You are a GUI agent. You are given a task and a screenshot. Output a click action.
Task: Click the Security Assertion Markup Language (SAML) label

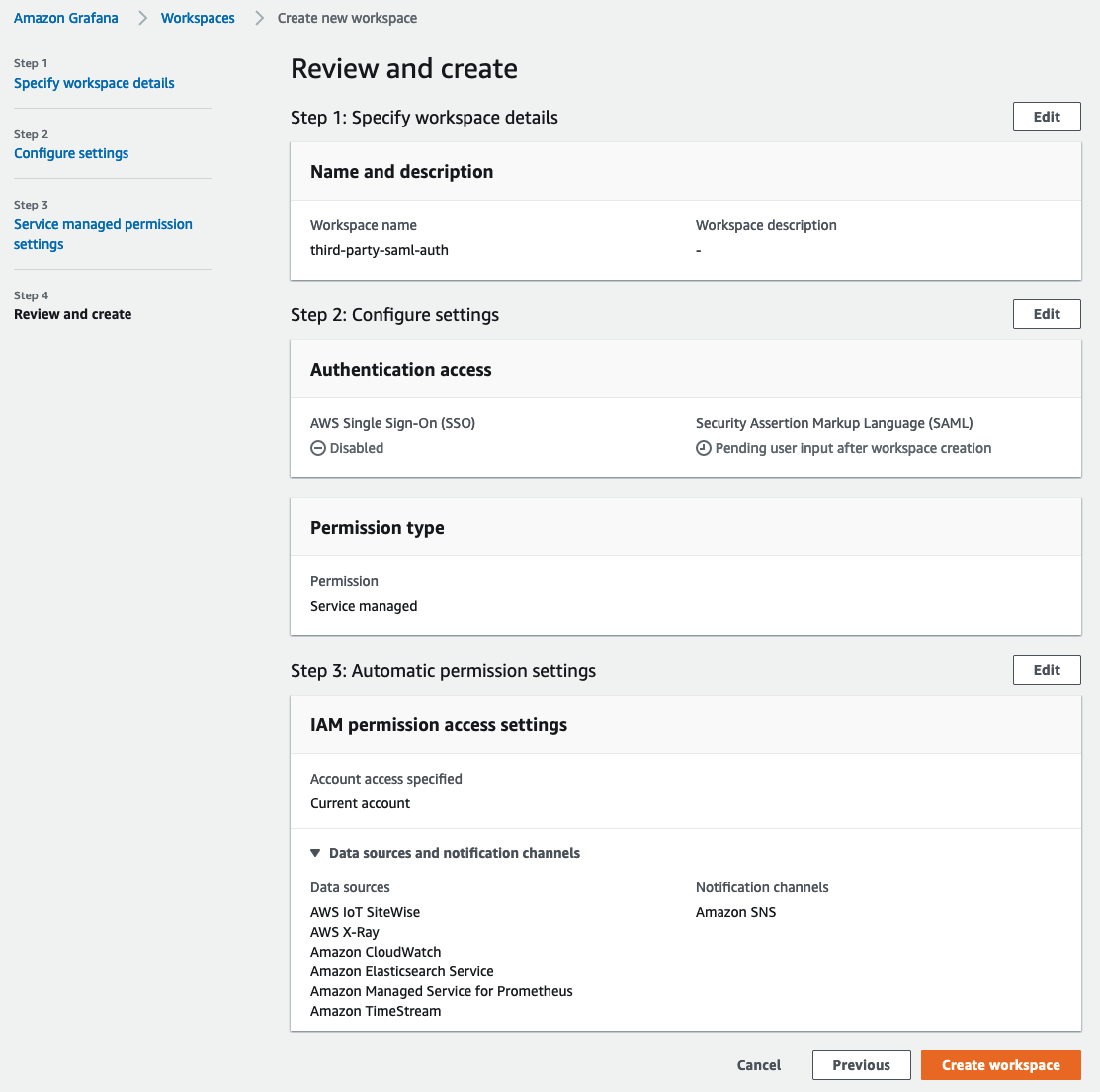point(834,424)
